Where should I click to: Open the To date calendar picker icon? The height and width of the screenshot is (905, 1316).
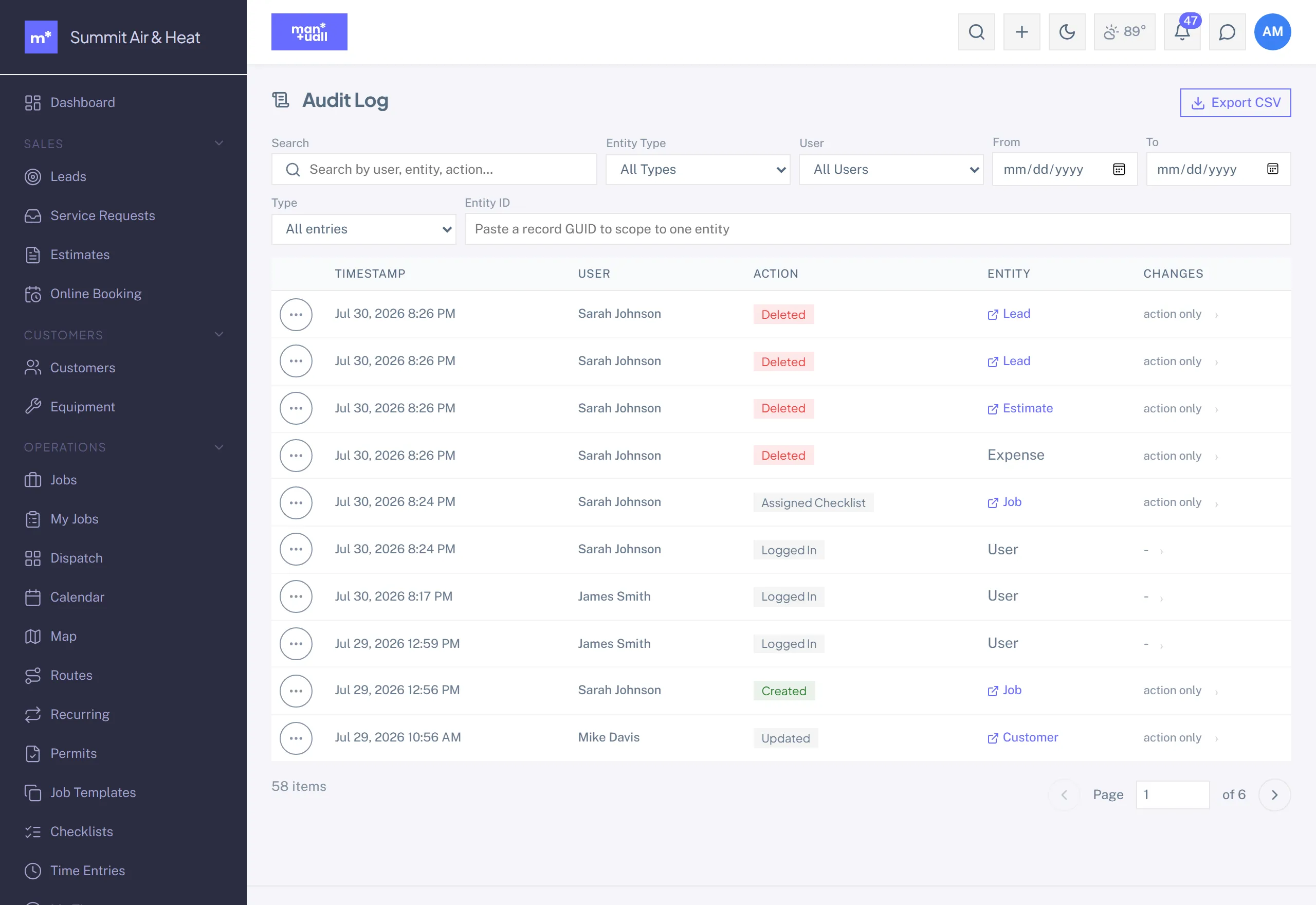coord(1272,169)
